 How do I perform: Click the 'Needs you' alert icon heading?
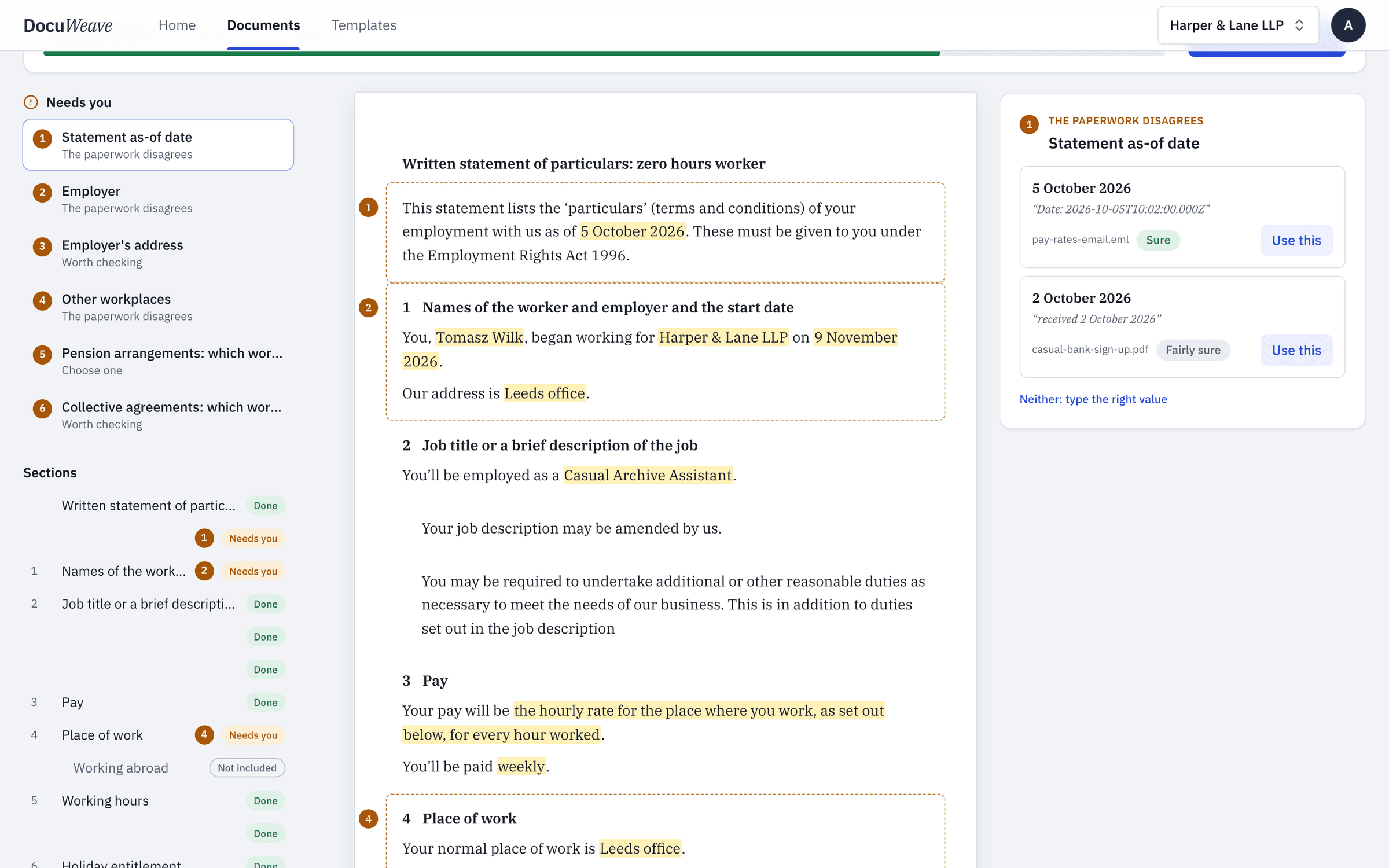31,102
